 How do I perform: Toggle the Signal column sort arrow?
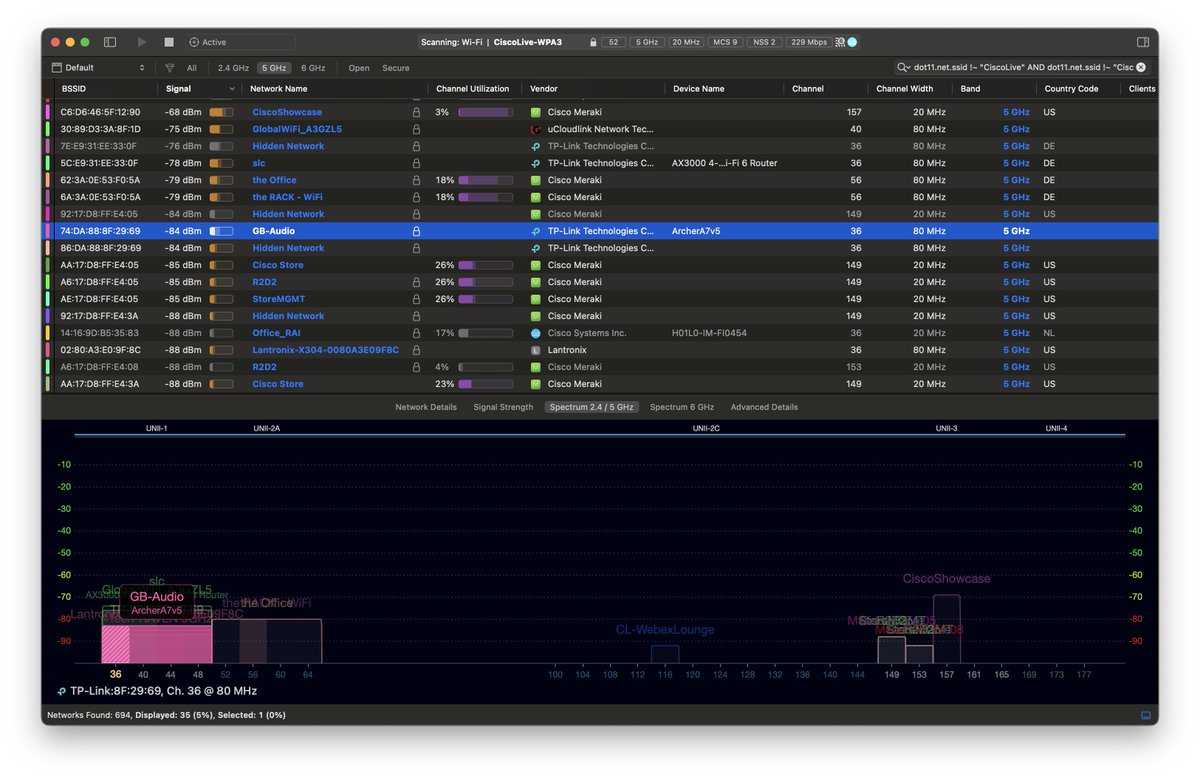point(233,89)
